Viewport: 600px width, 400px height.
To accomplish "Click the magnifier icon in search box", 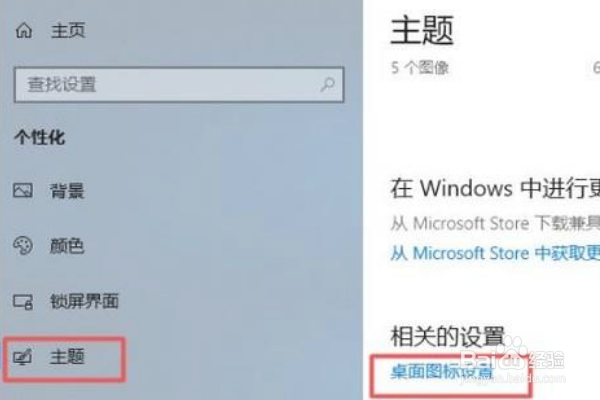I will tap(328, 84).
